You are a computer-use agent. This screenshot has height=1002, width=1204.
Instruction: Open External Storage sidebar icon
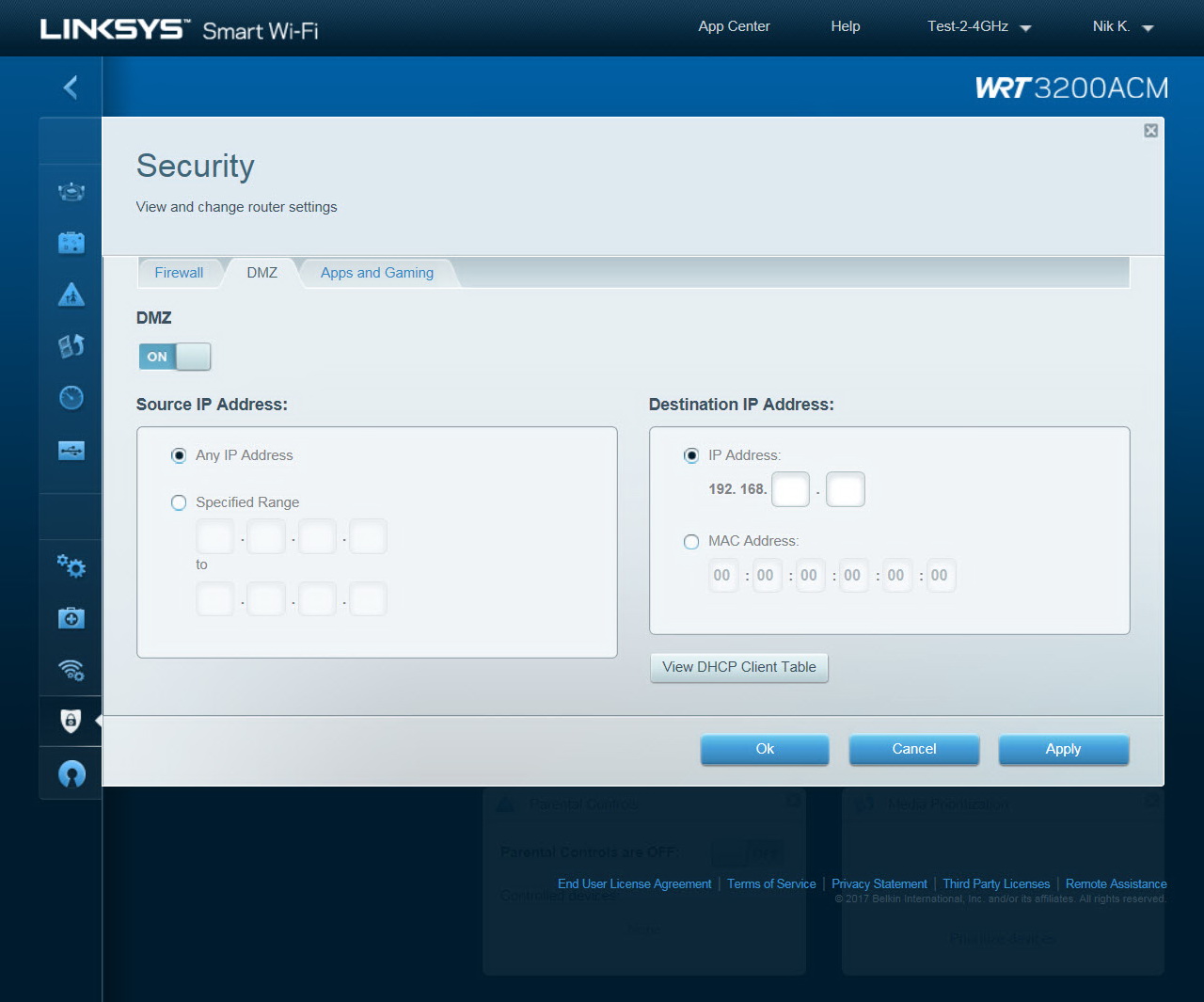click(71, 451)
